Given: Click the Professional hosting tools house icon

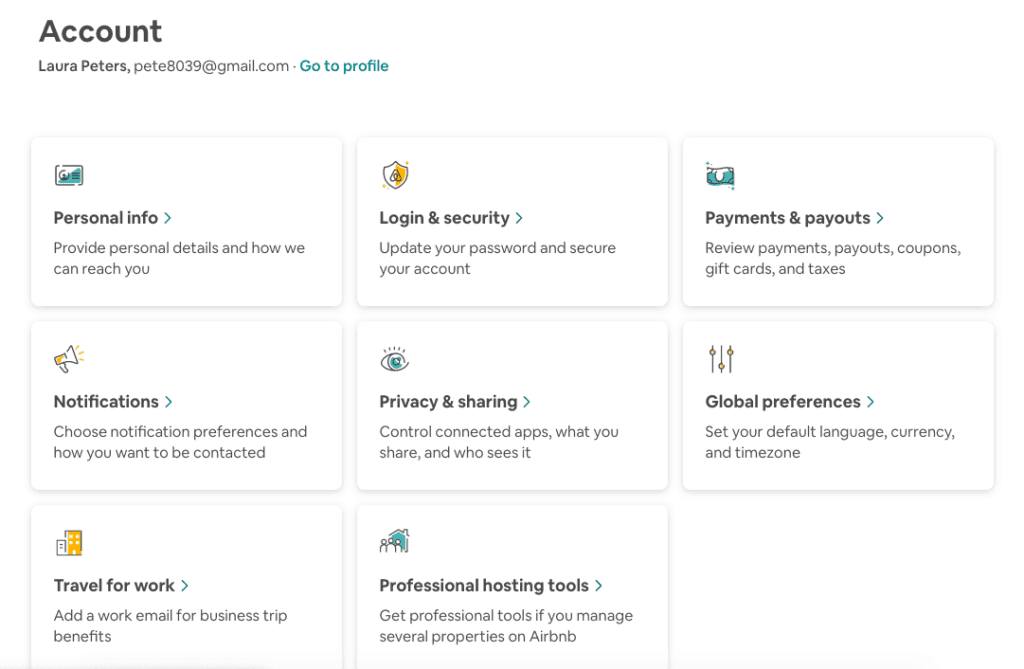Looking at the screenshot, I should point(394,541).
